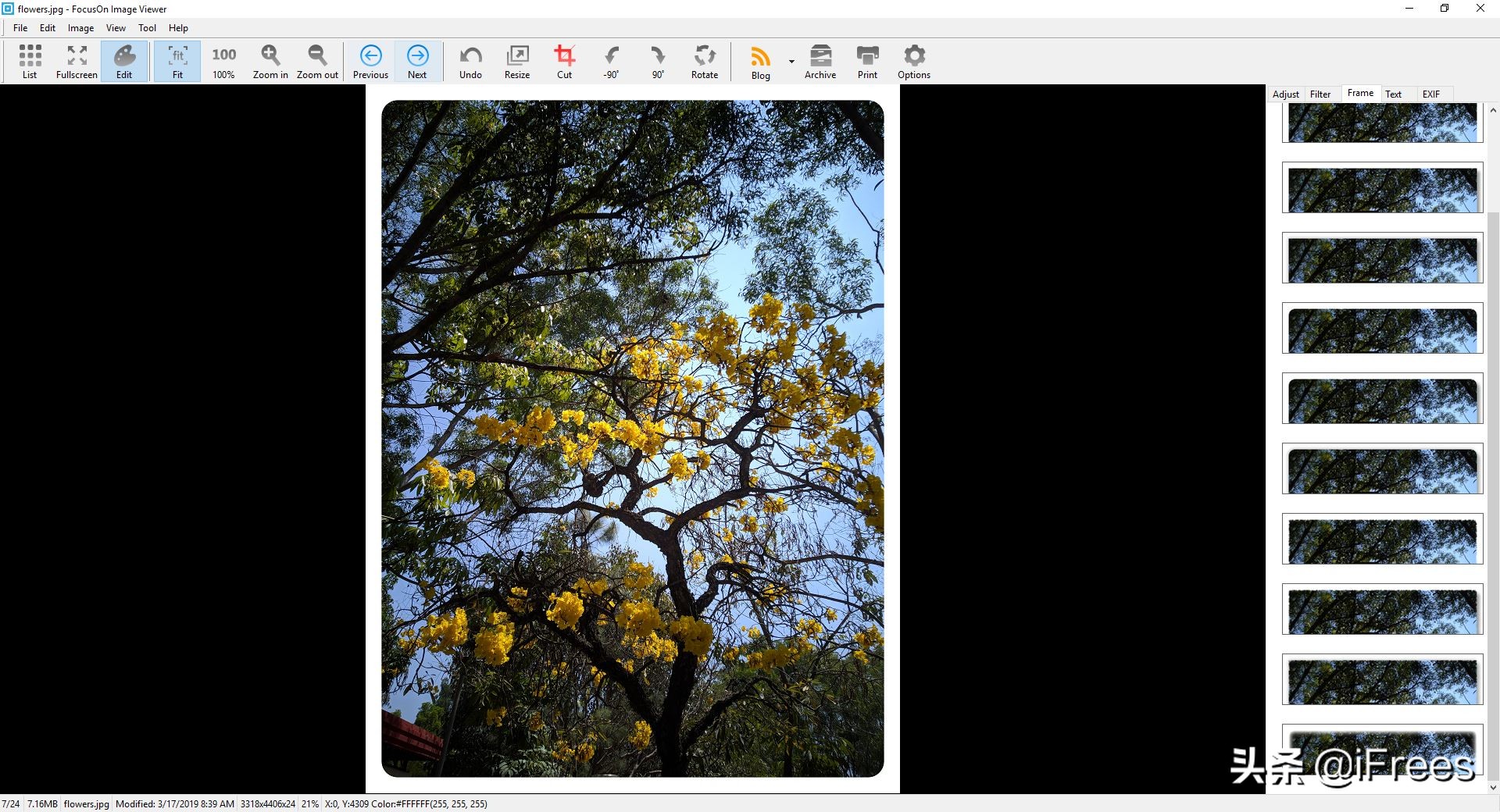Open the Archive tool

(820, 62)
